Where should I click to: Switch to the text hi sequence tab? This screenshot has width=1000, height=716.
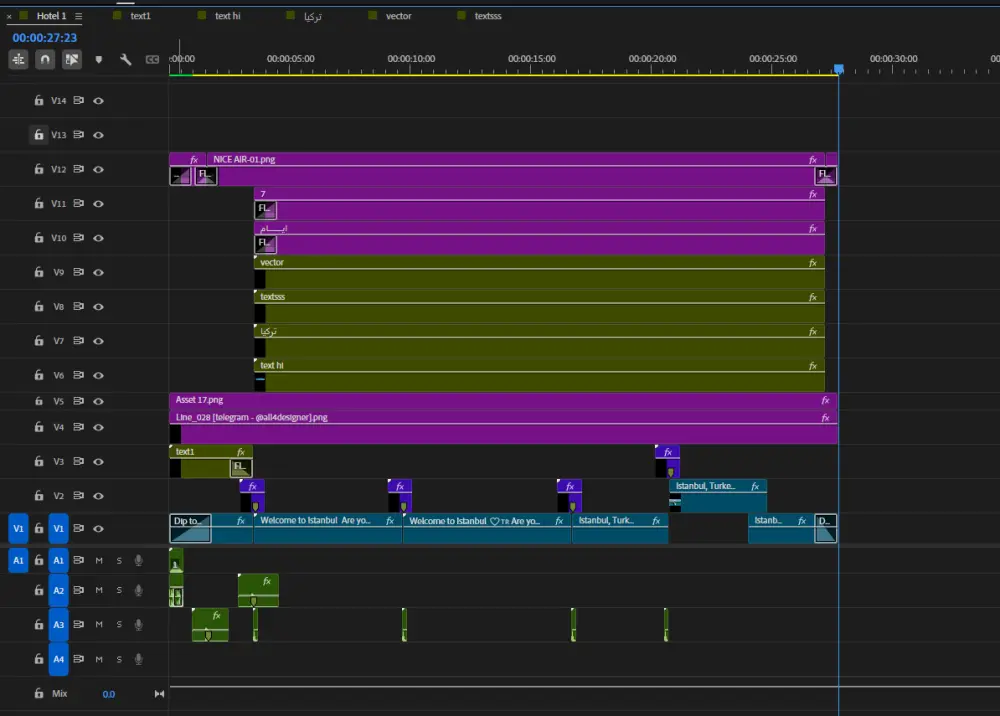(227, 16)
